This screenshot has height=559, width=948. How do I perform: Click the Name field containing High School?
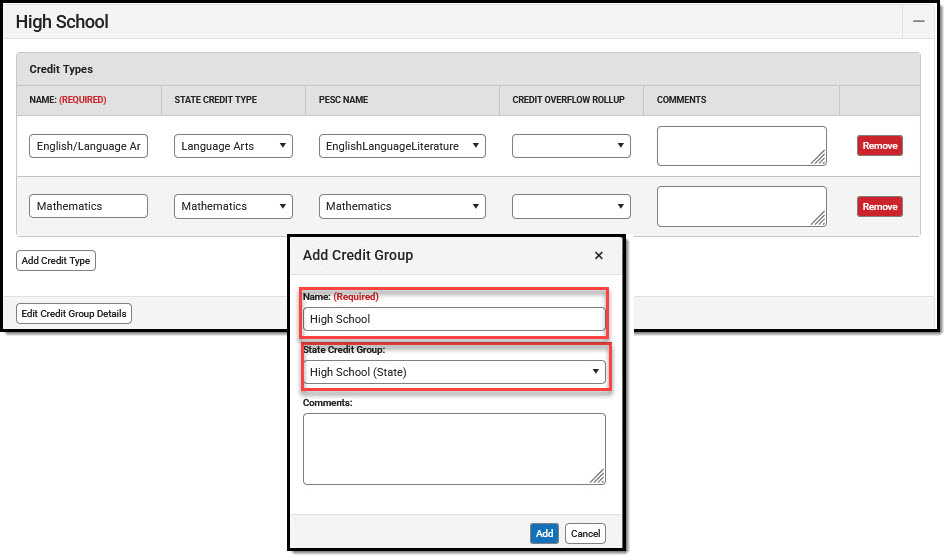point(454,319)
